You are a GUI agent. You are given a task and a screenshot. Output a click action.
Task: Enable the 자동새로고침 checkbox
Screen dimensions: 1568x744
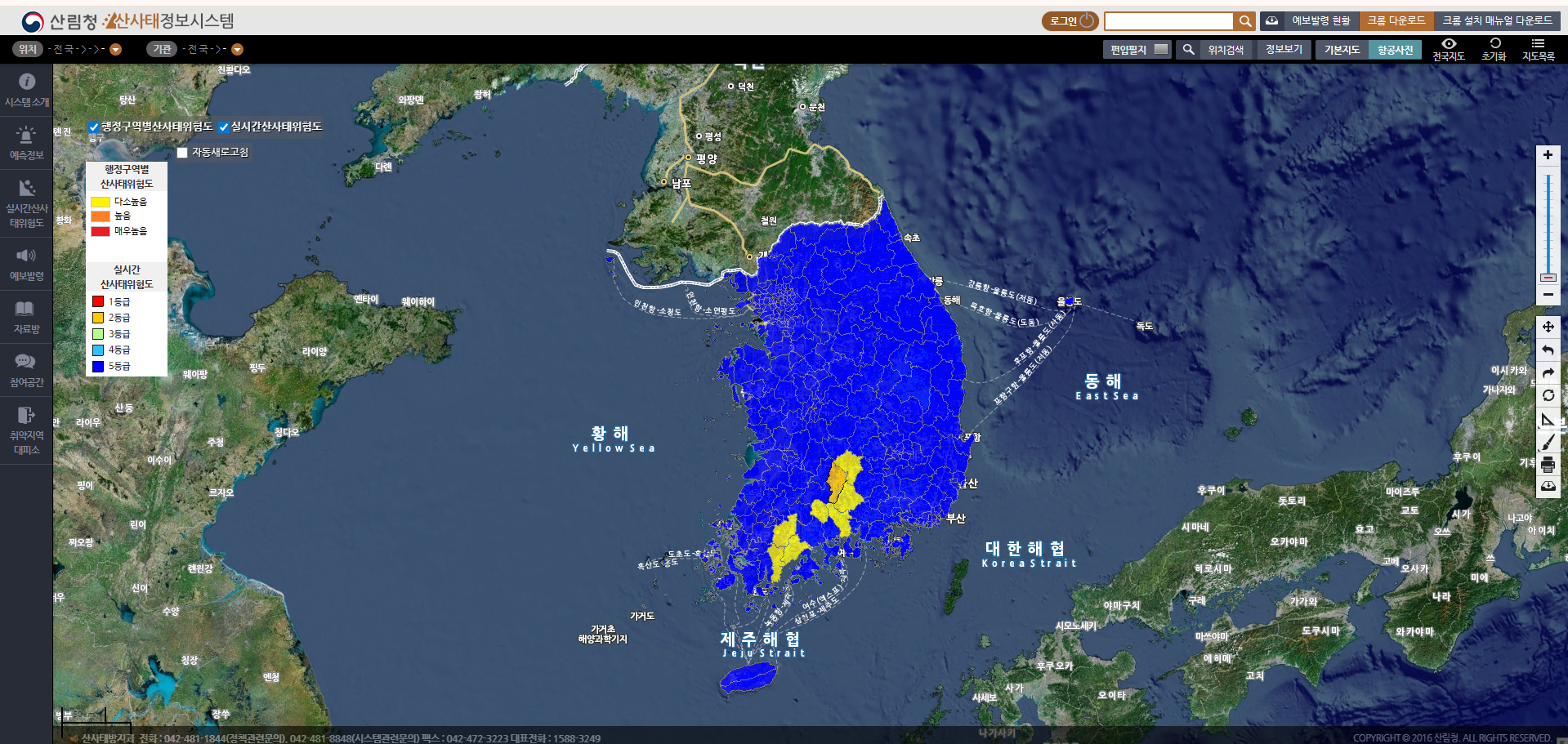click(182, 153)
